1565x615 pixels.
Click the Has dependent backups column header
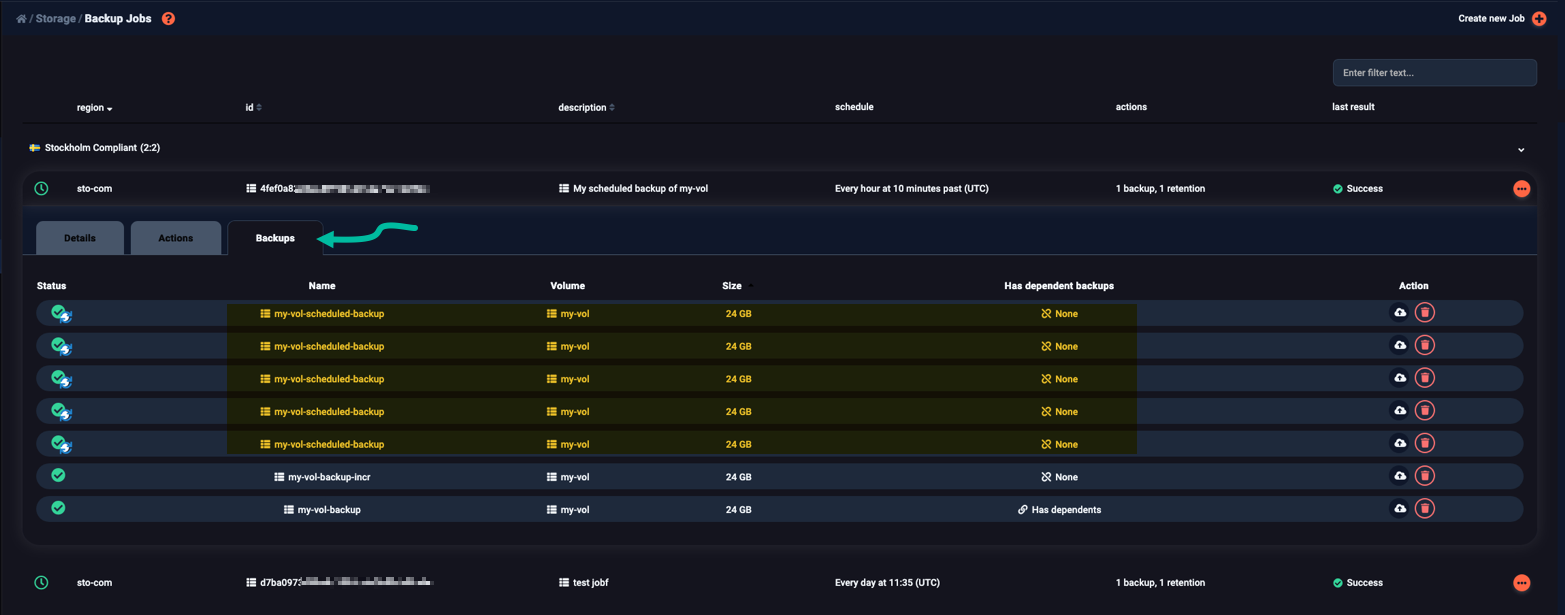1059,286
